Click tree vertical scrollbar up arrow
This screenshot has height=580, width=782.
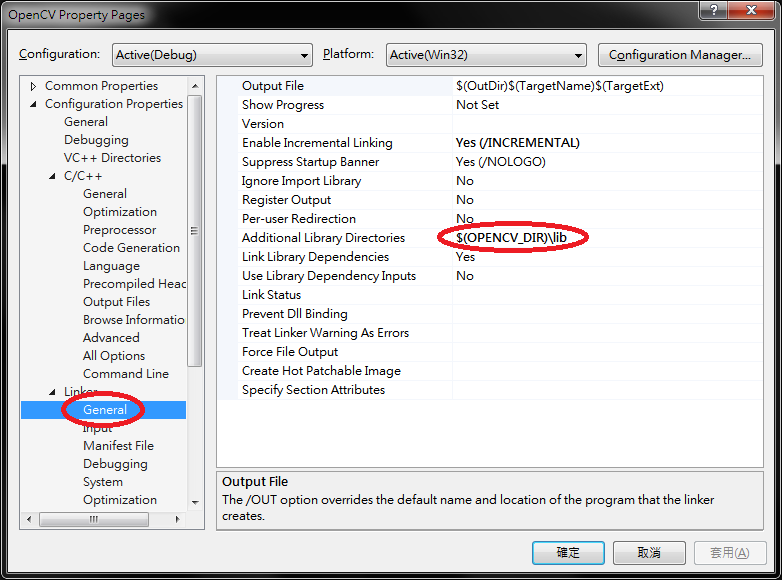pyautogui.click(x=195, y=86)
